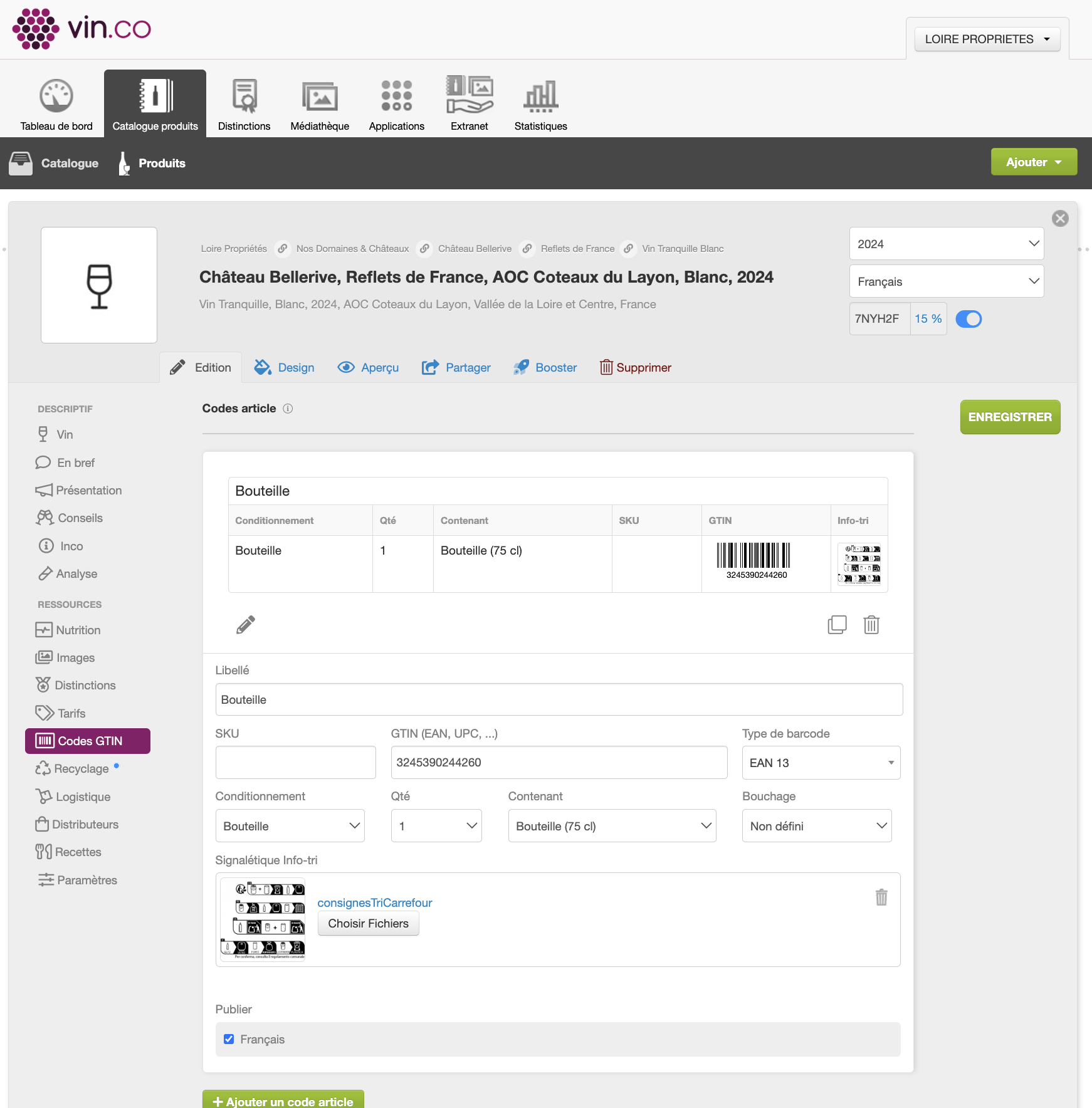Image resolution: width=1092 pixels, height=1108 pixels.
Task: Open Conditionnement Bouteille dropdown
Action: 290,826
